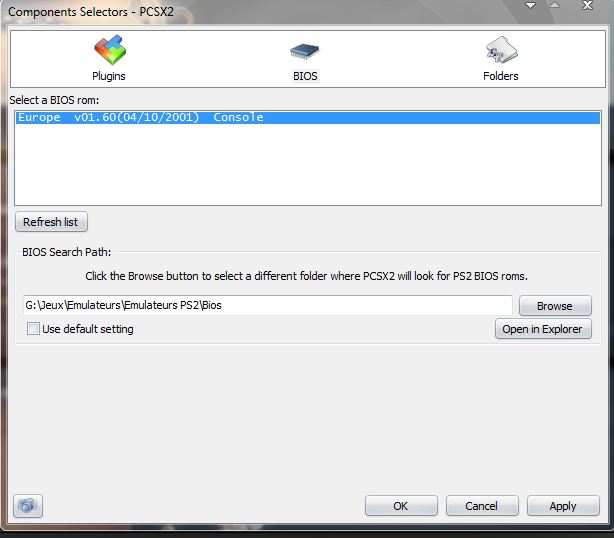The width and height of the screenshot is (614, 538).
Task: Select Europe v01.60 Console BIOS entry
Action: coord(308,117)
